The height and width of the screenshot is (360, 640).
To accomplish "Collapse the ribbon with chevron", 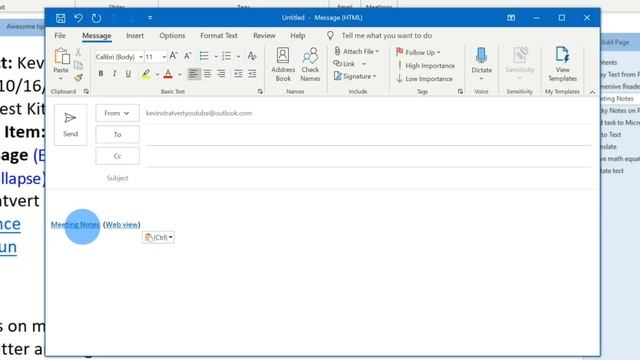I will coord(592,92).
